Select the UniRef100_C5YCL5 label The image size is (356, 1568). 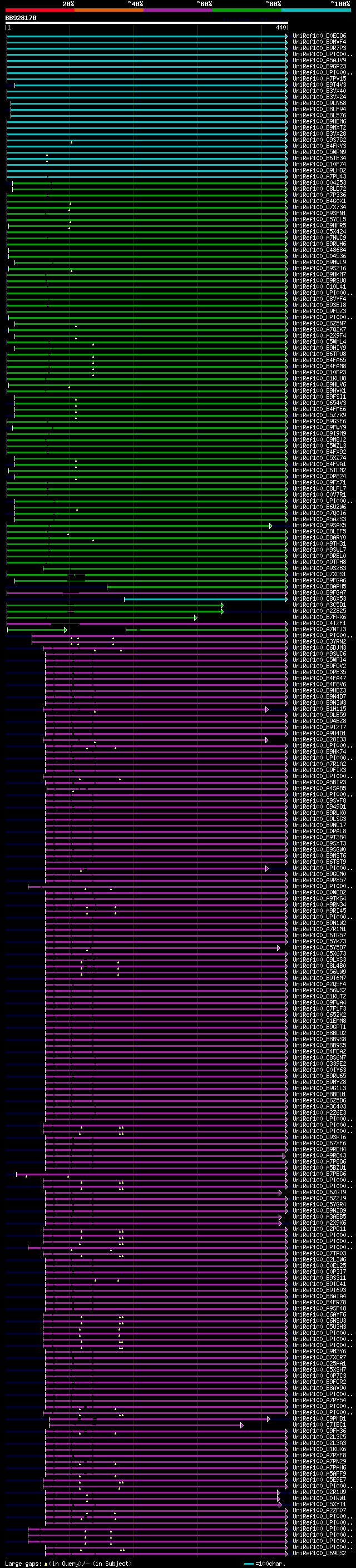[x=319, y=219]
